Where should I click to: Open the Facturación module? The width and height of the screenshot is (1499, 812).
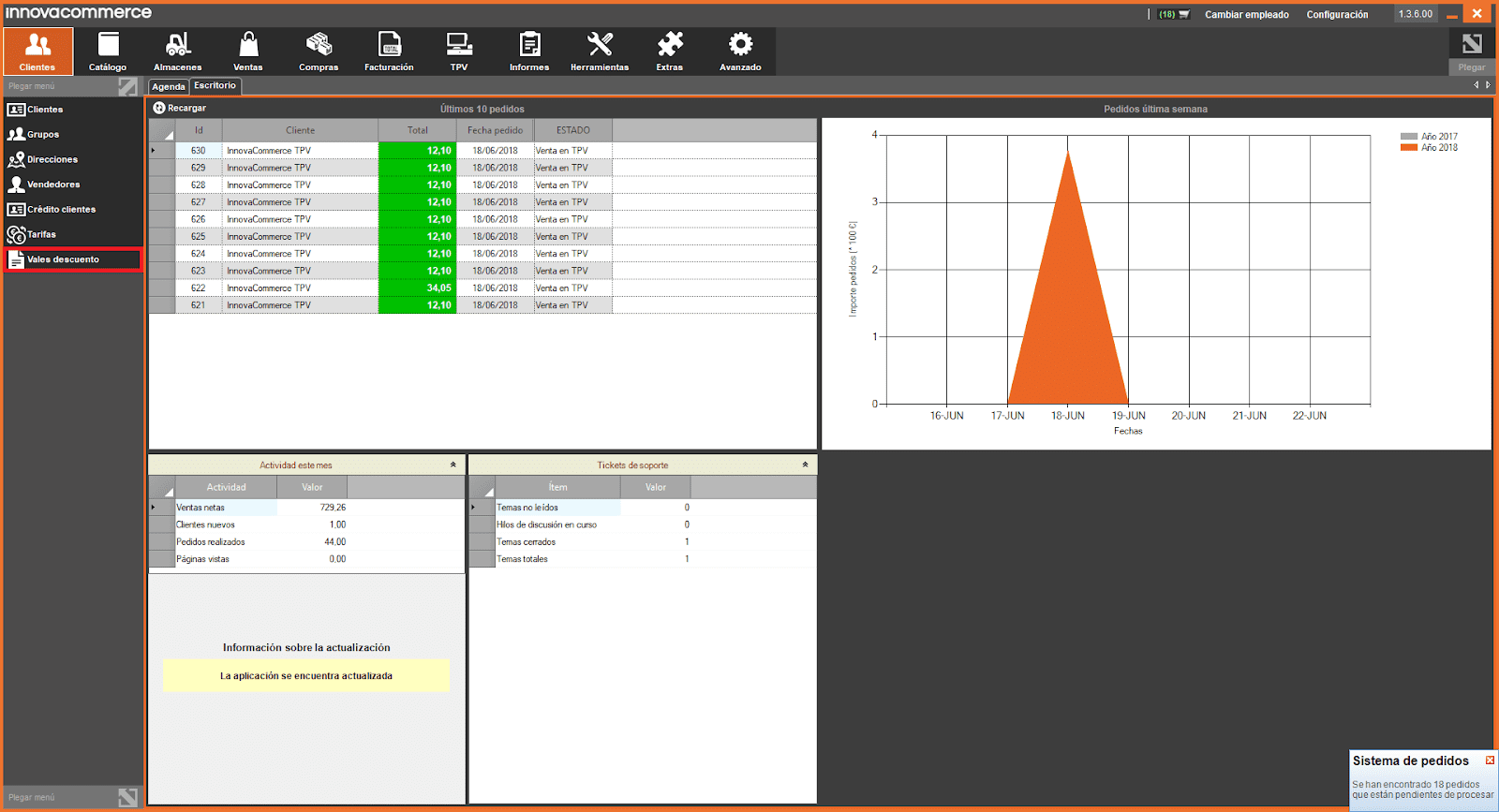click(x=389, y=52)
